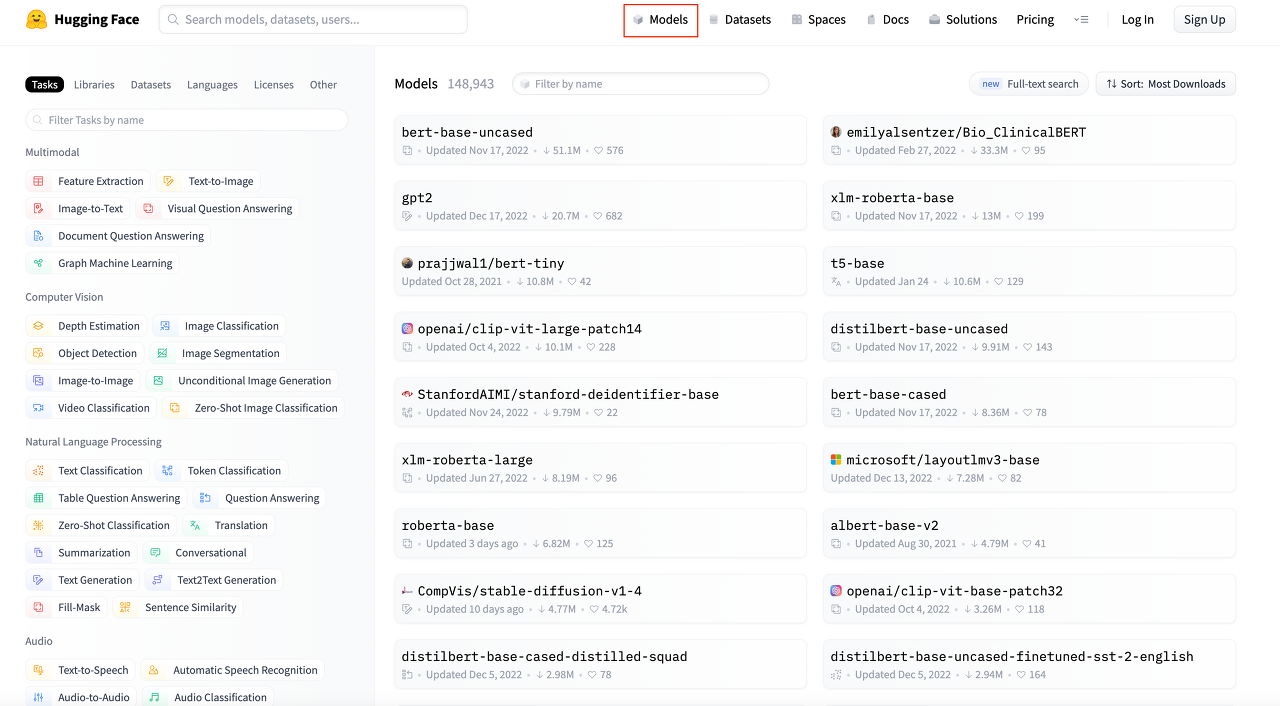Screen dimensions: 1280x706
Task: Open distilbert-base-cased-distilled-squad model
Action: click(x=600, y=664)
